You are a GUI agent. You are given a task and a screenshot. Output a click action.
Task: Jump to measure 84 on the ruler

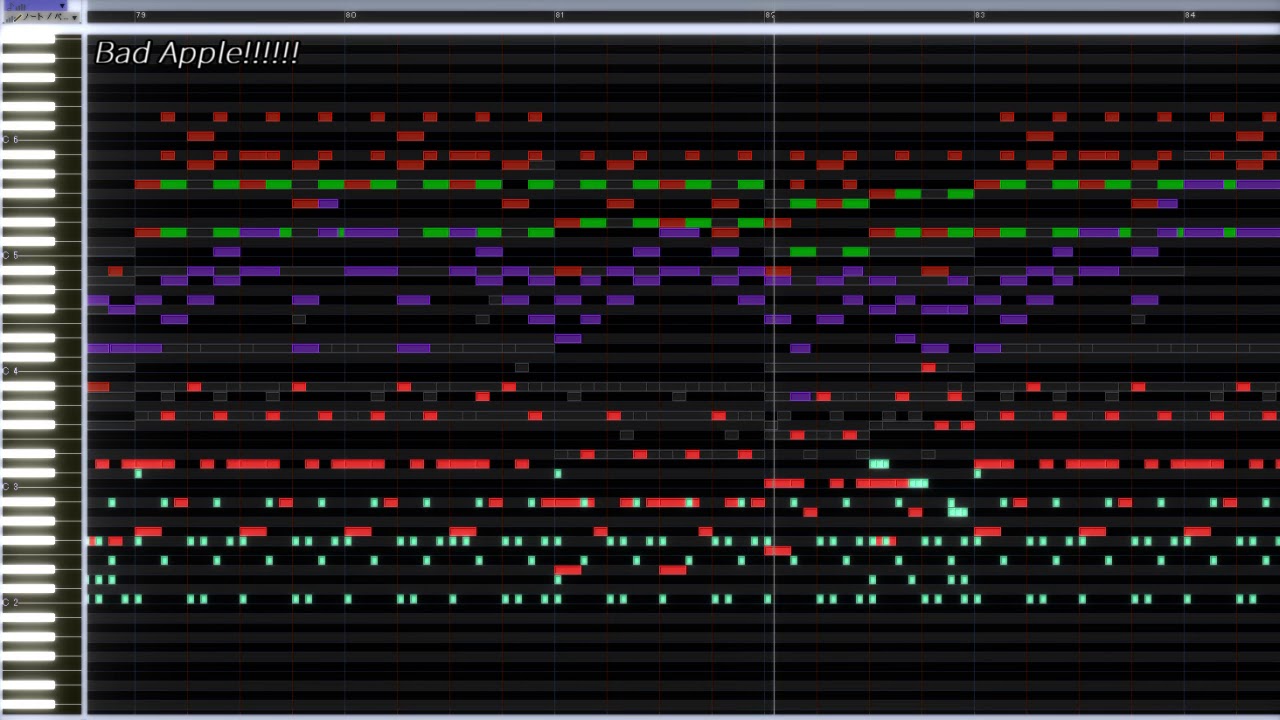click(1190, 15)
